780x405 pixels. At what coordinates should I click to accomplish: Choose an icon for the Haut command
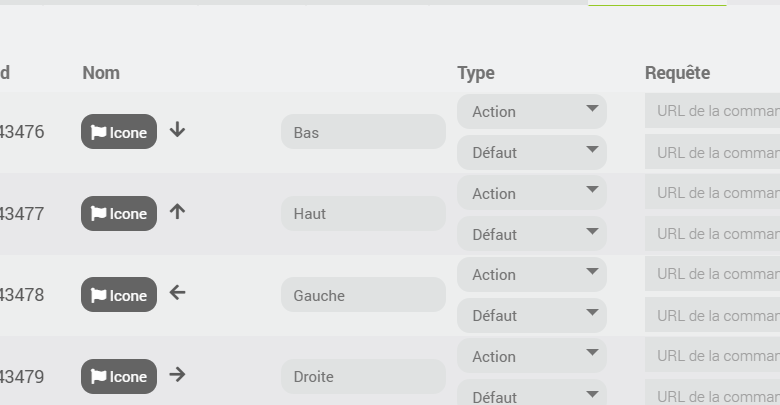(x=119, y=213)
